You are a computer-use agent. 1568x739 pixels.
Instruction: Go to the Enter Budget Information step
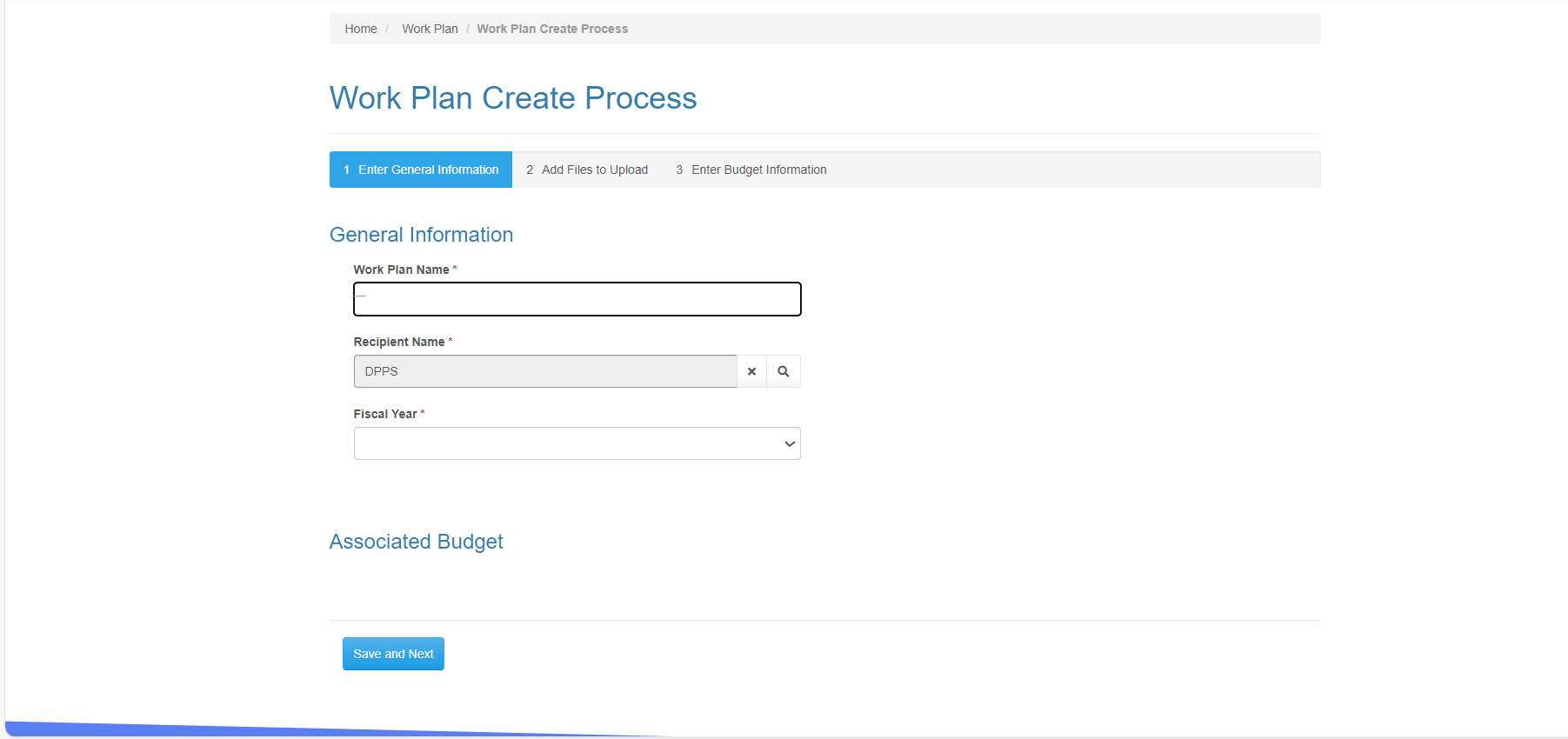tap(751, 170)
